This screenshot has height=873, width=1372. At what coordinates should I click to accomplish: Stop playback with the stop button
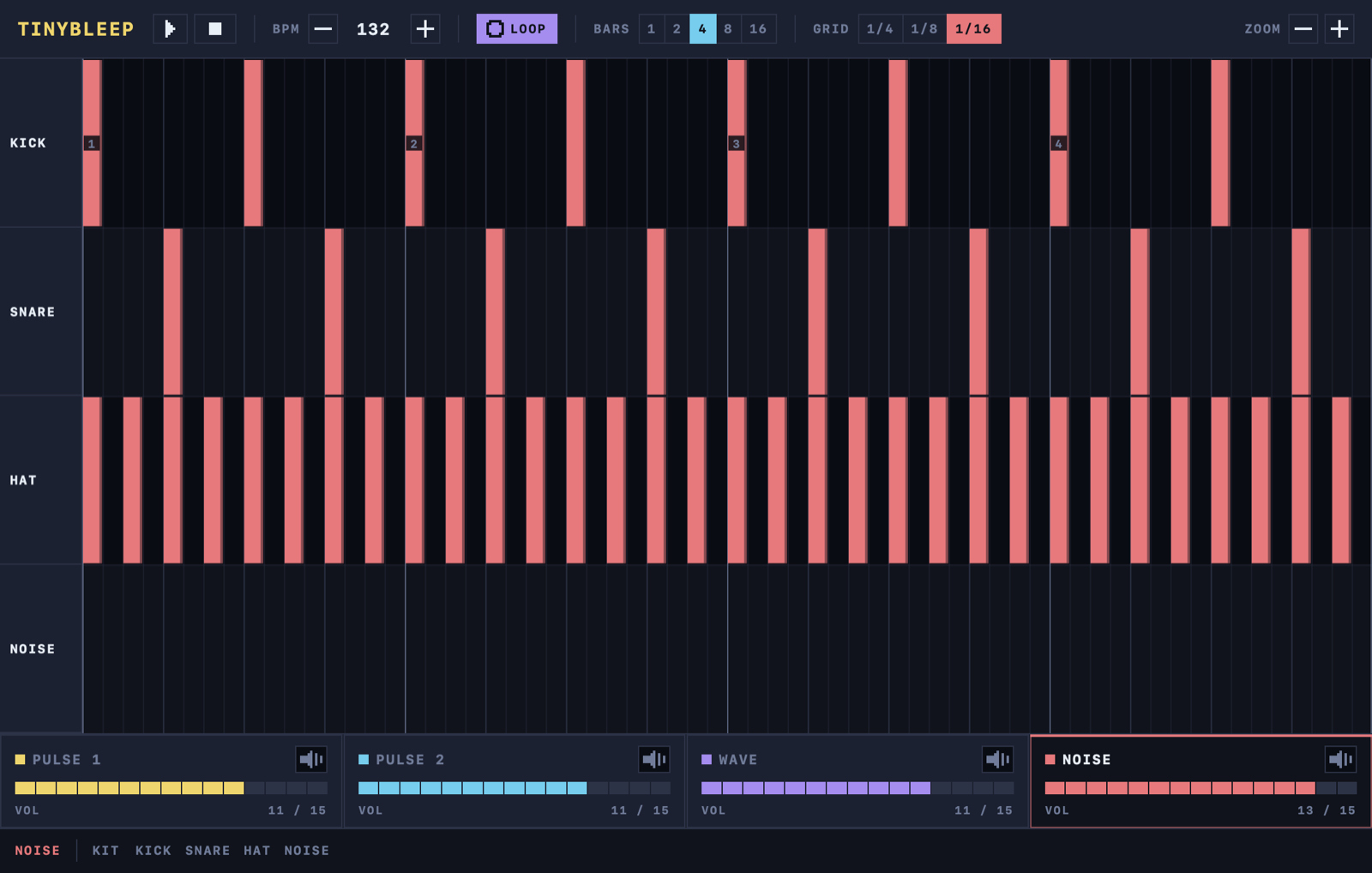215,28
